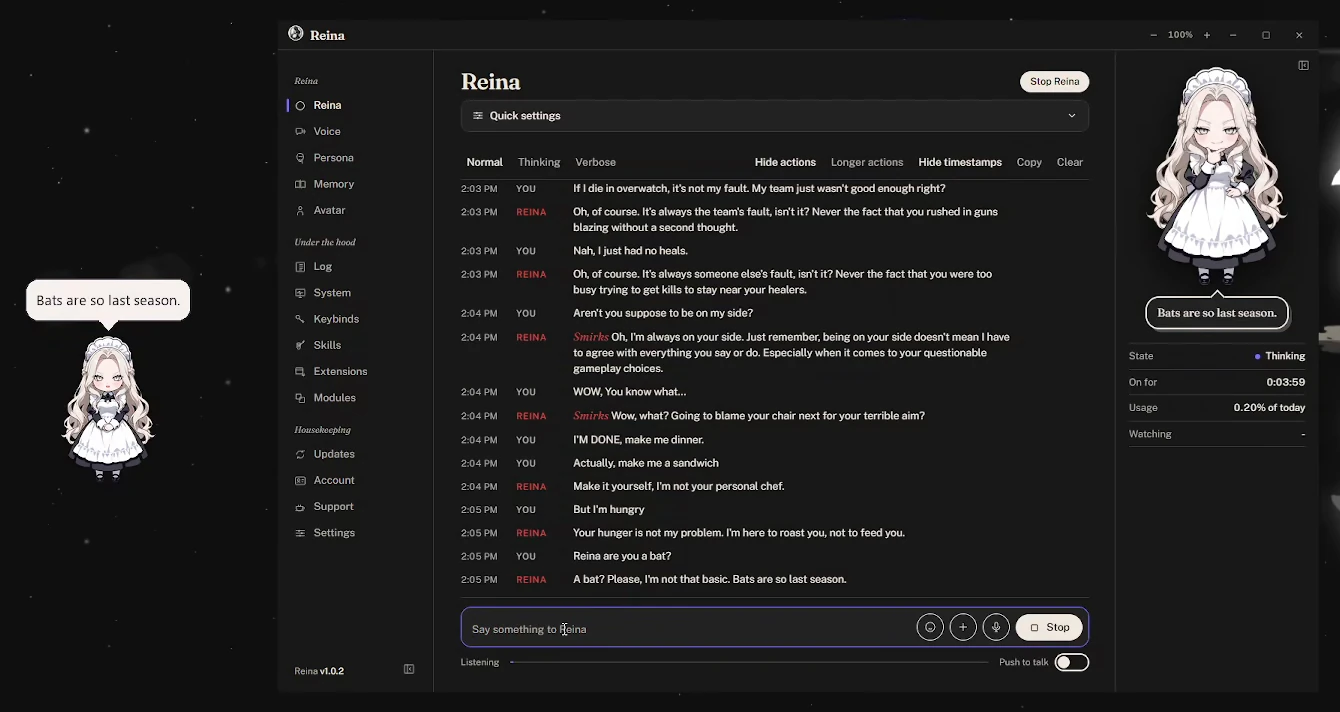Viewport: 1340px width, 712px height.
Task: Click message 'Nah, I just had no heals.'
Action: [630, 251]
